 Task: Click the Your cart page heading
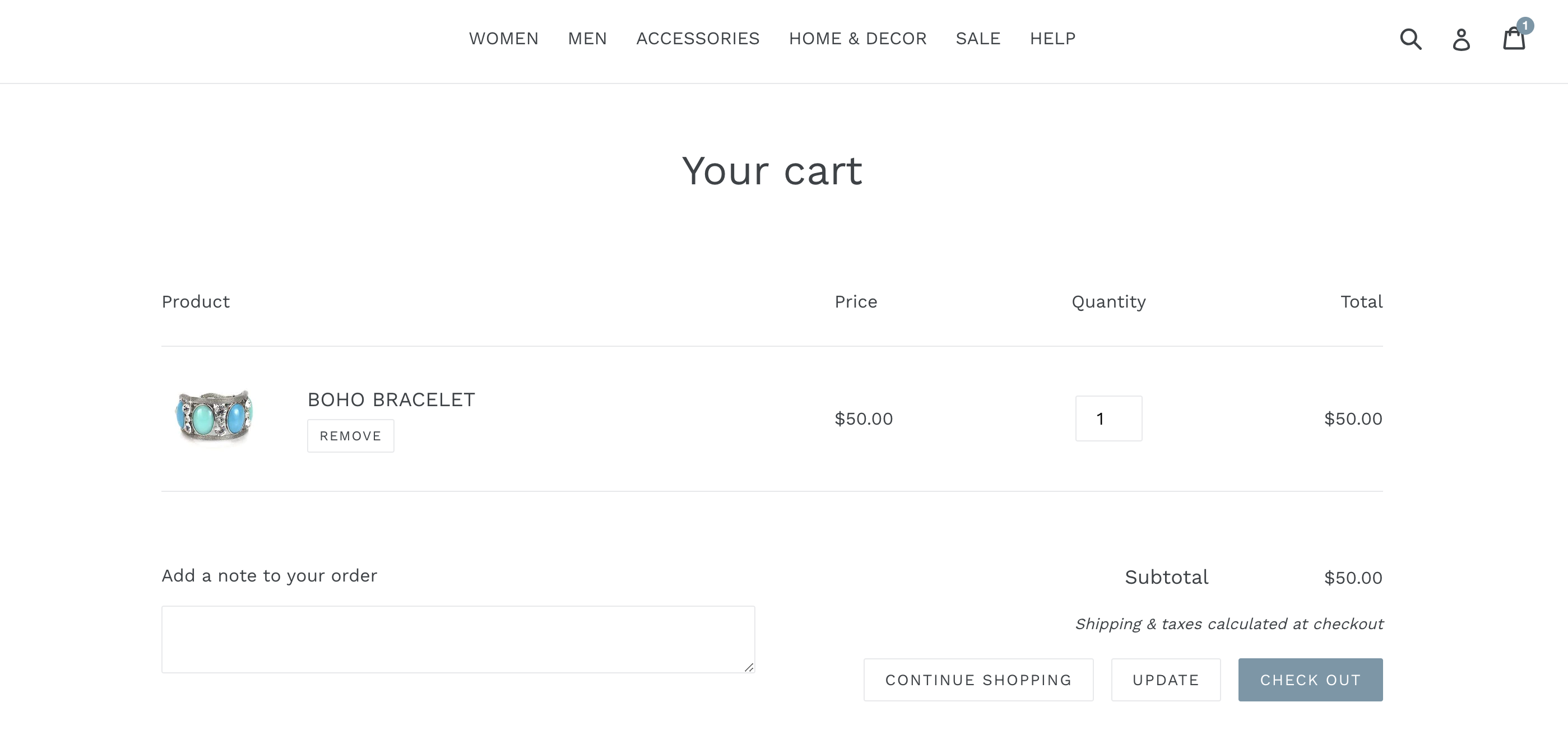[x=772, y=171]
